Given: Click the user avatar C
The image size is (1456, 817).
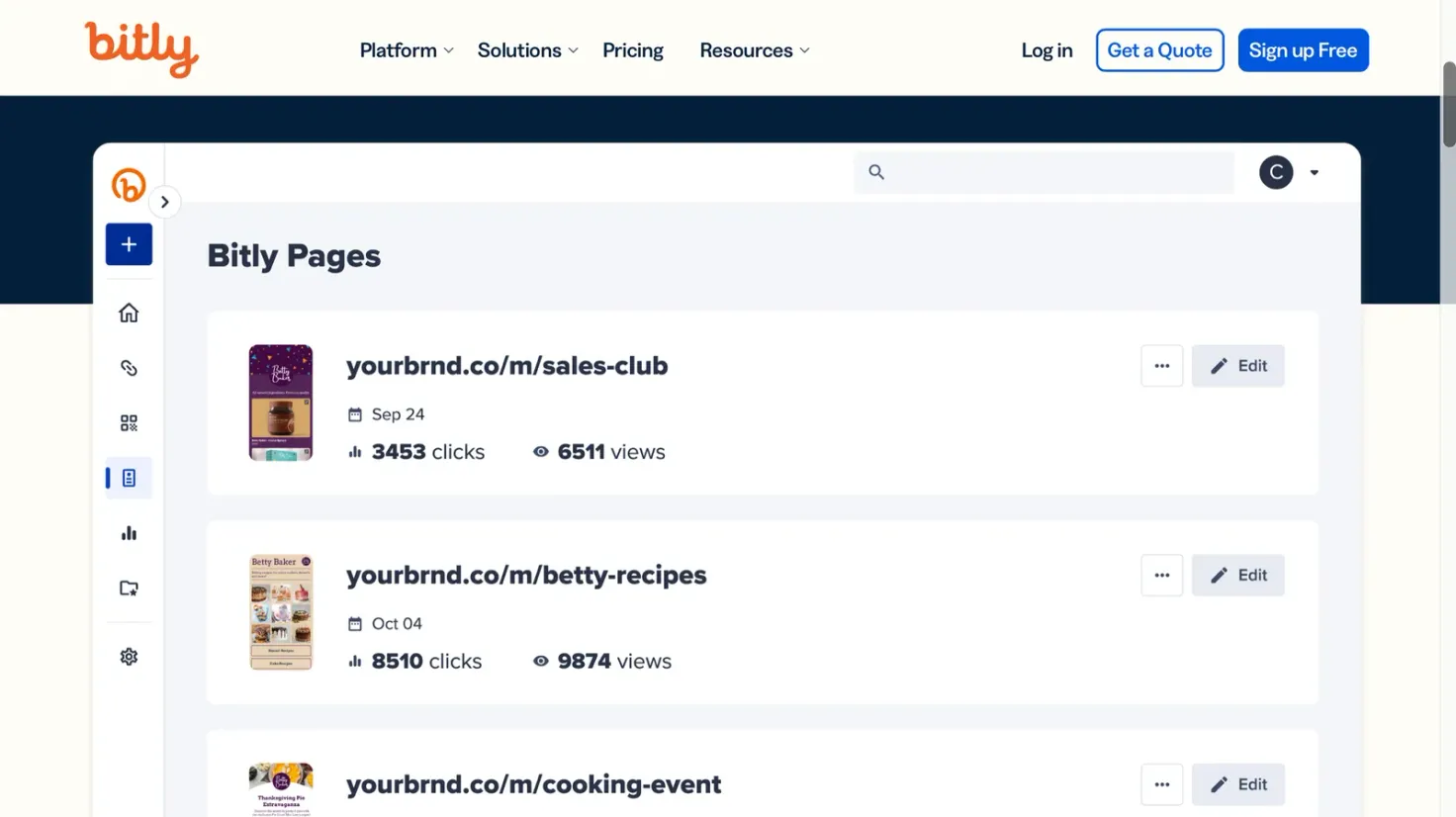Looking at the screenshot, I should [x=1276, y=172].
